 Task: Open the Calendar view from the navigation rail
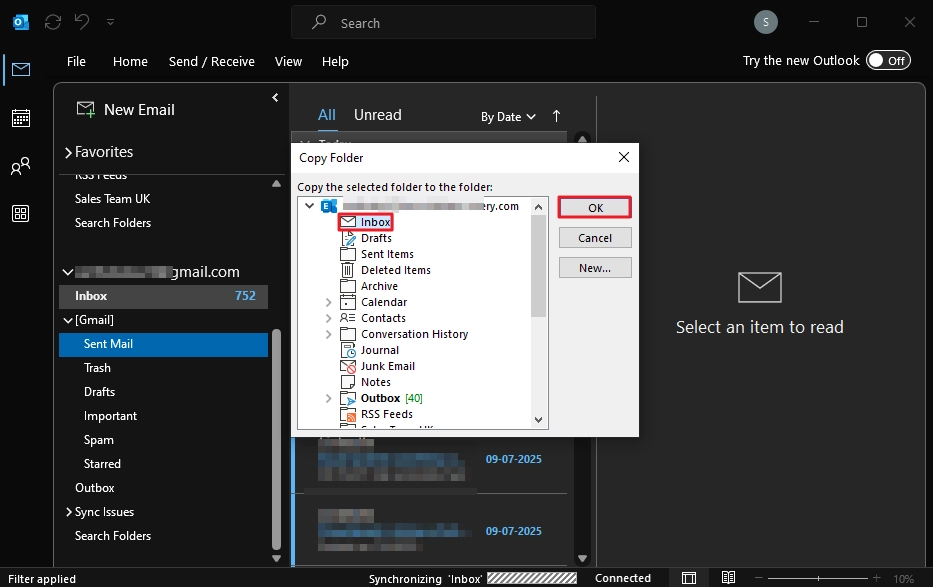[x=19, y=118]
